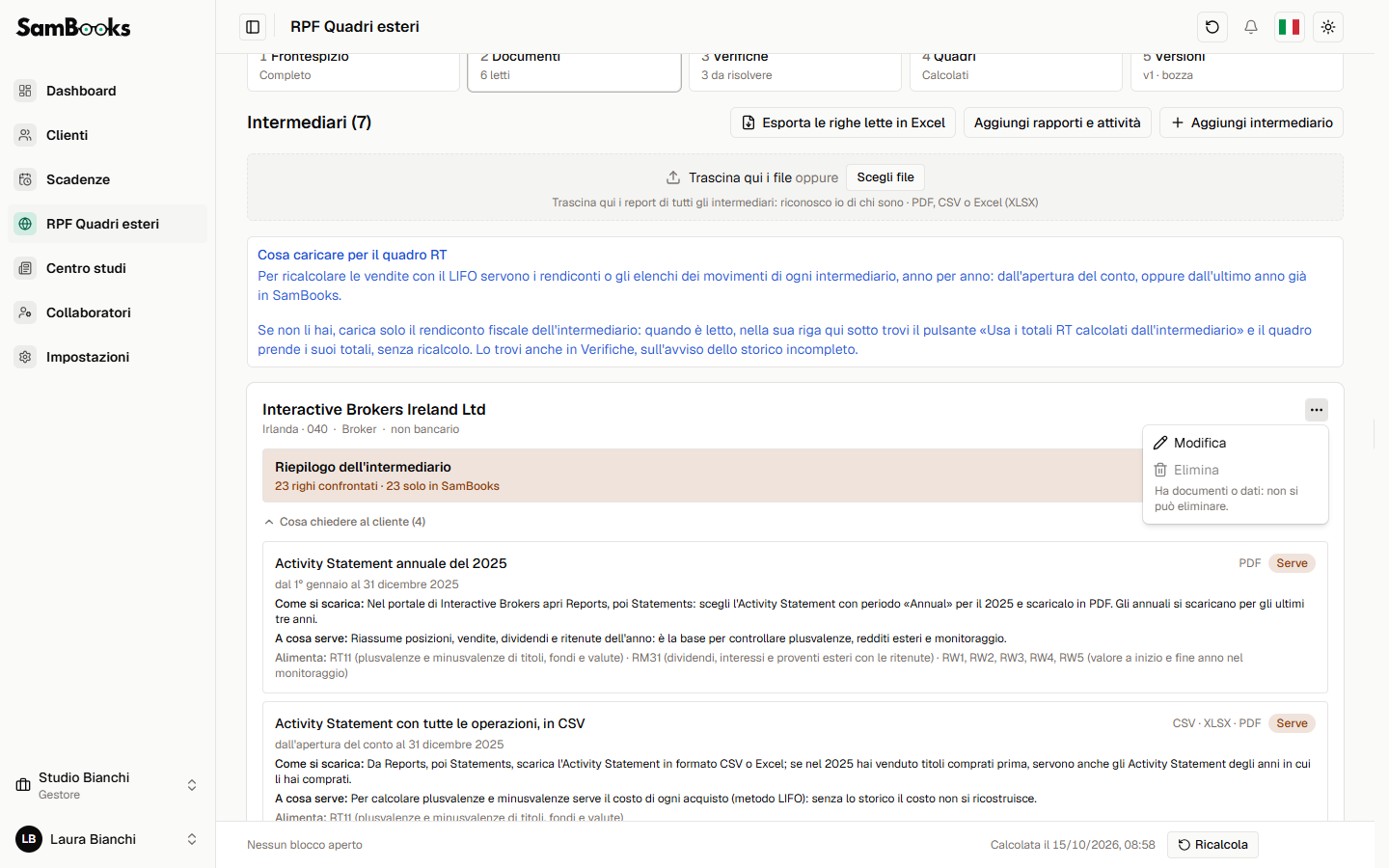Choose Modifica from the context menu
The image size is (1389, 868).
tap(1236, 443)
